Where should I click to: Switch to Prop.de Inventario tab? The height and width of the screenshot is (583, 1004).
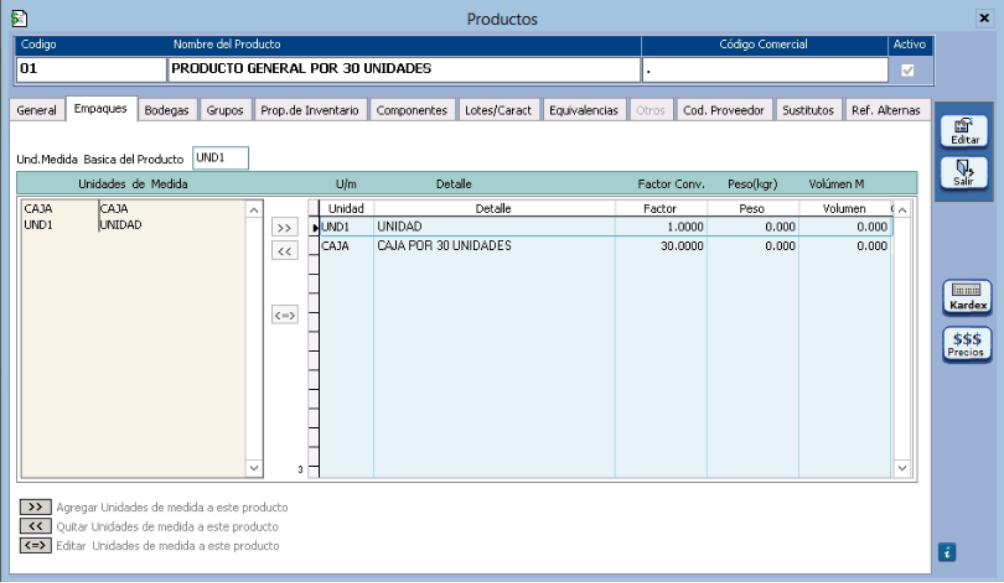point(310,110)
